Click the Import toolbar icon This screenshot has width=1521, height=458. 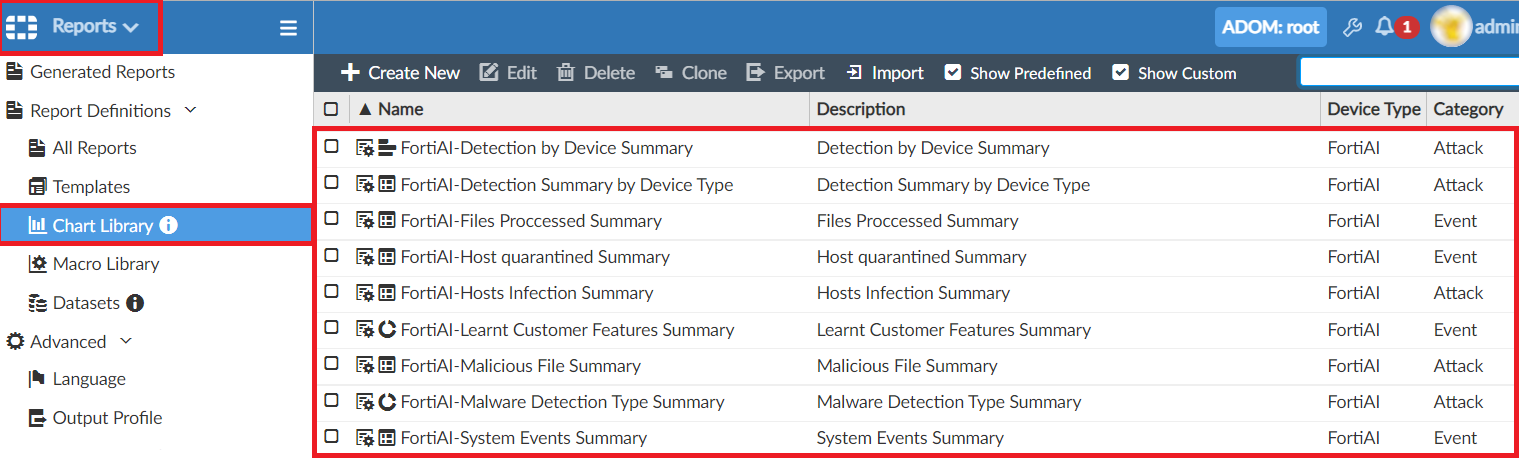coord(854,72)
